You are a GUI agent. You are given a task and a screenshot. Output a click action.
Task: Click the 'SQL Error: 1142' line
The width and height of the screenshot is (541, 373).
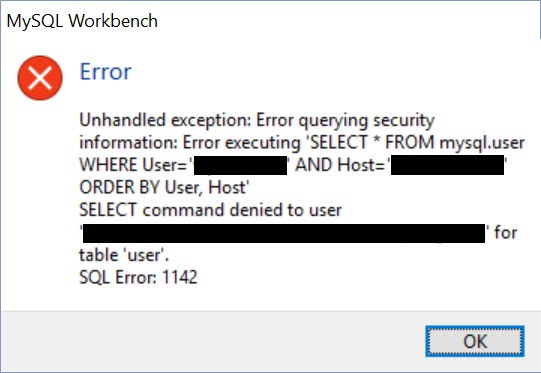138,277
